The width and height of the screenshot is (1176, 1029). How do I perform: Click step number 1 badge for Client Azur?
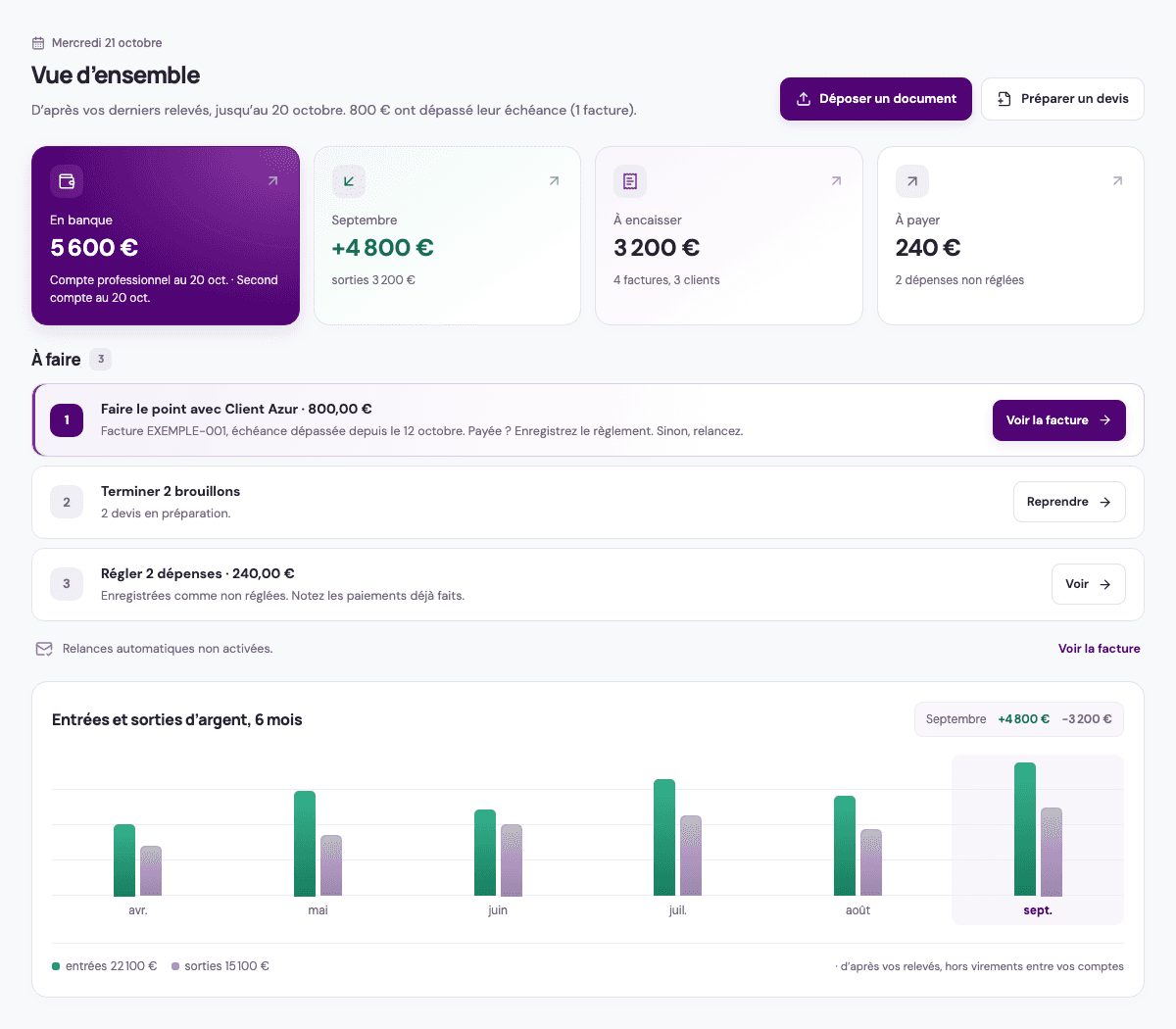(x=67, y=420)
